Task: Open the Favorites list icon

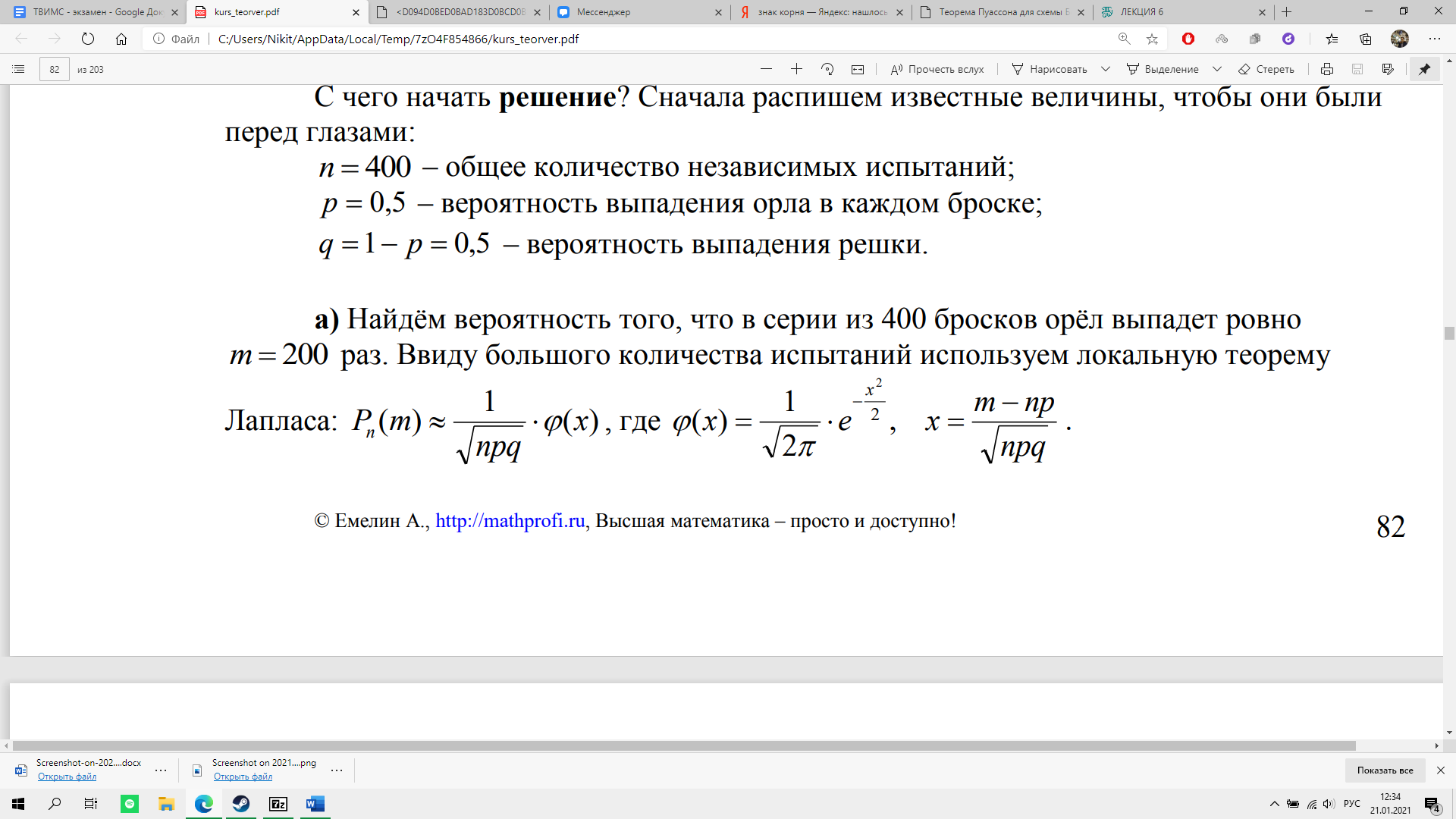Action: 1332,39
